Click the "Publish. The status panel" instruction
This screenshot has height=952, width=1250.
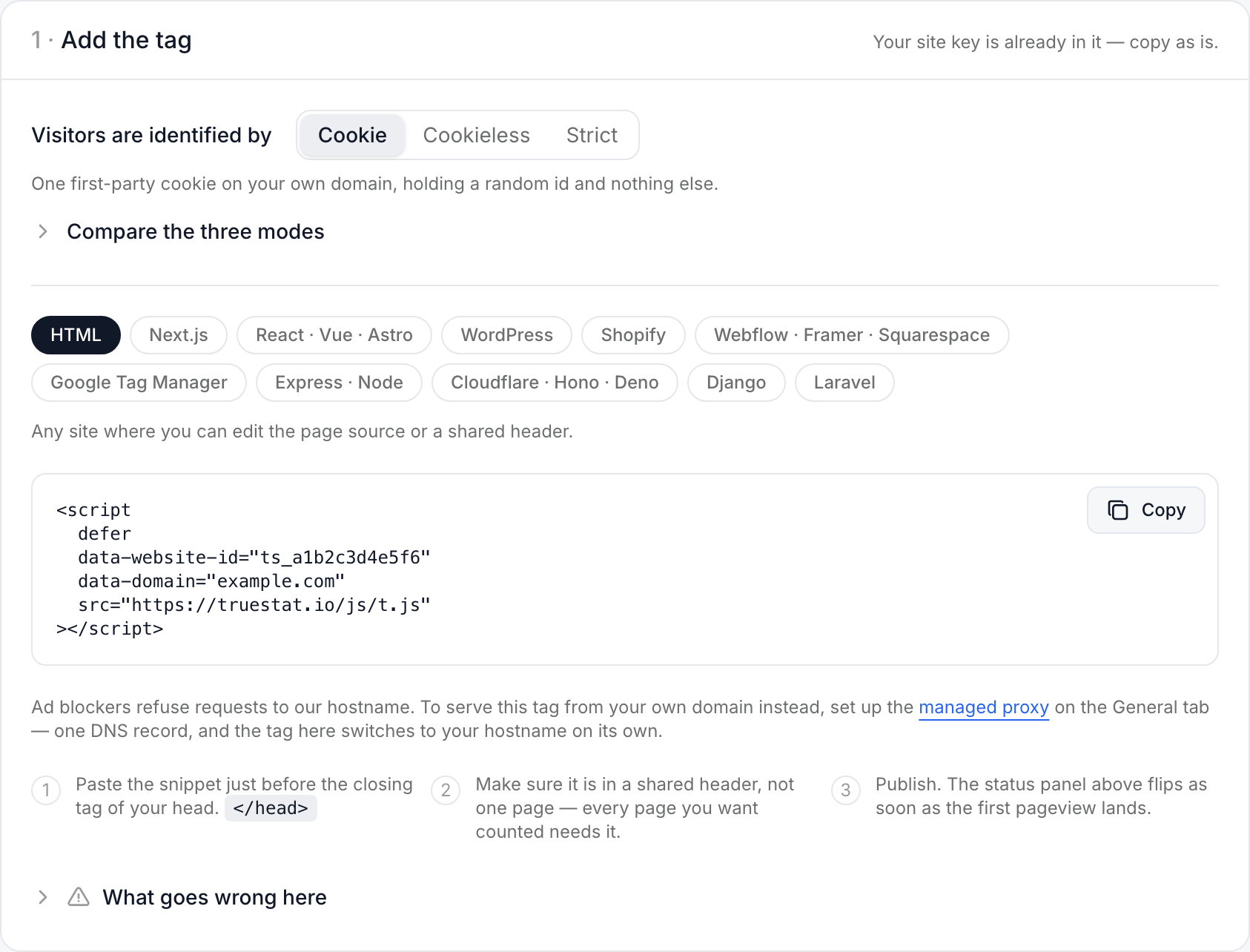1041,796
